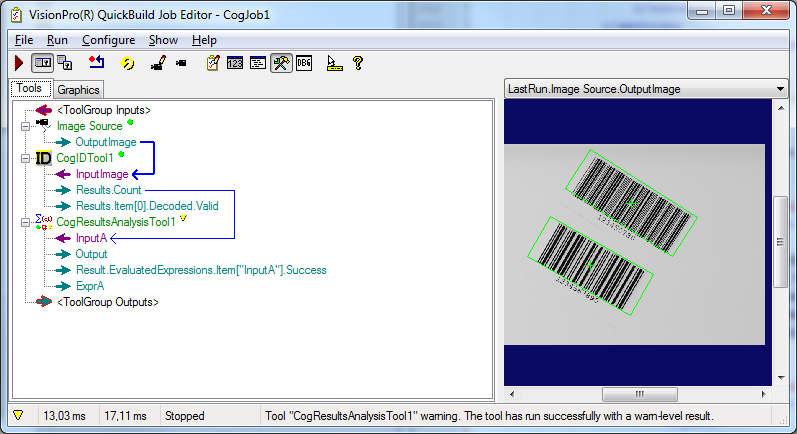Click the DBG toolbar icon
797x434 pixels.
[x=304, y=63]
